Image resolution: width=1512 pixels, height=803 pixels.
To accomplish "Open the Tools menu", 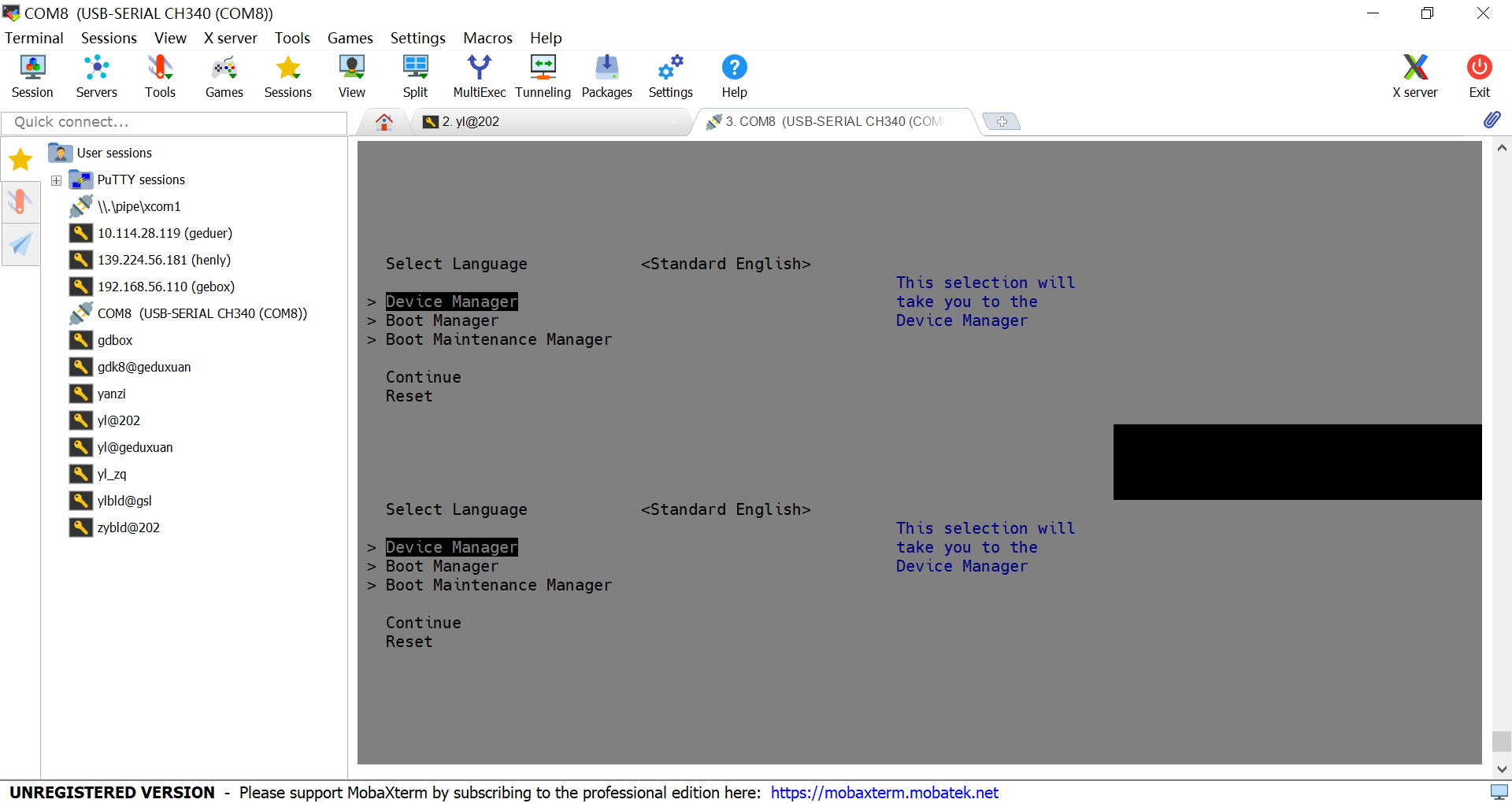I will (292, 38).
